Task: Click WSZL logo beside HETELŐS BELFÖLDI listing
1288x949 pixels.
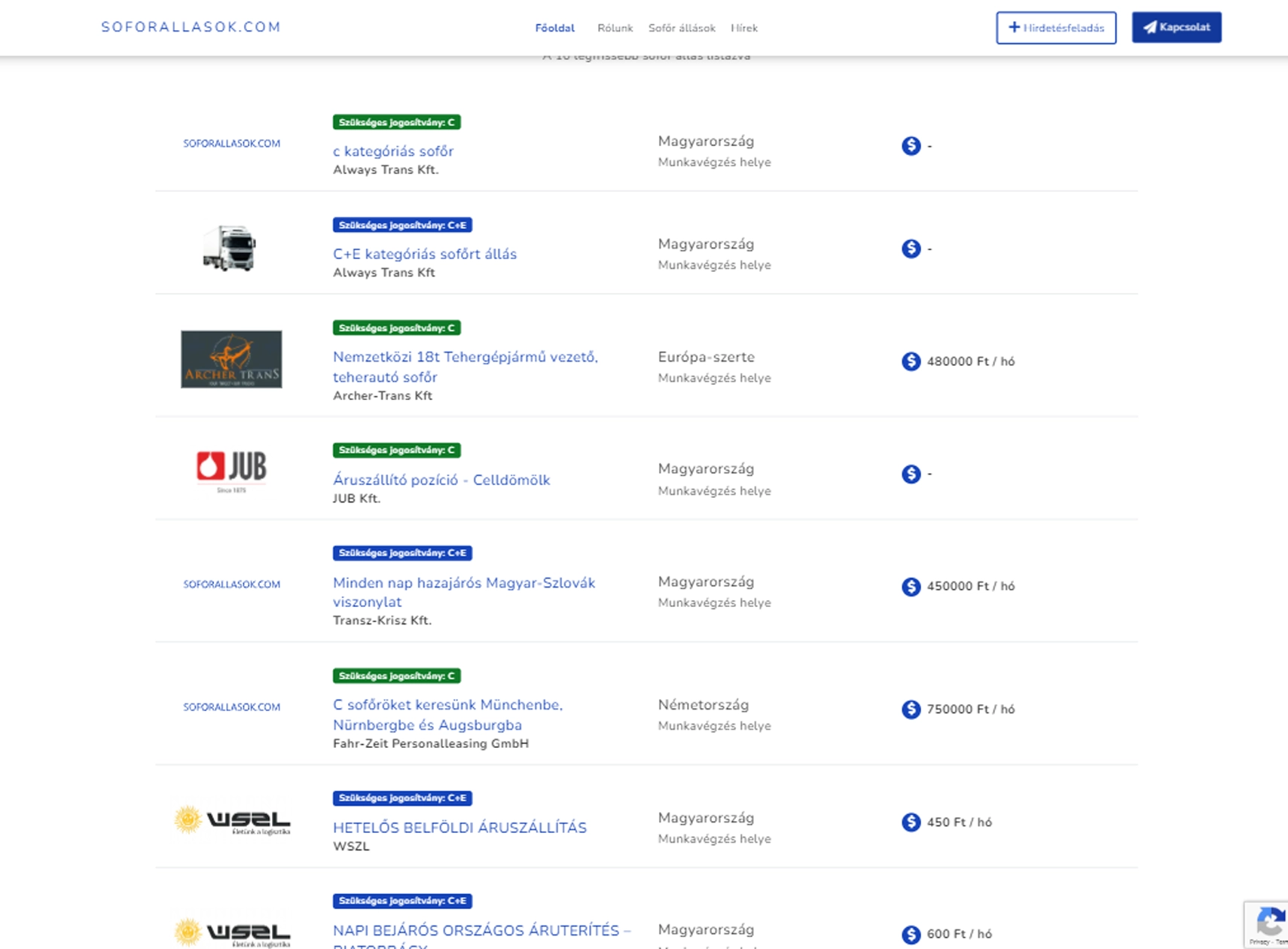Action: (232, 820)
